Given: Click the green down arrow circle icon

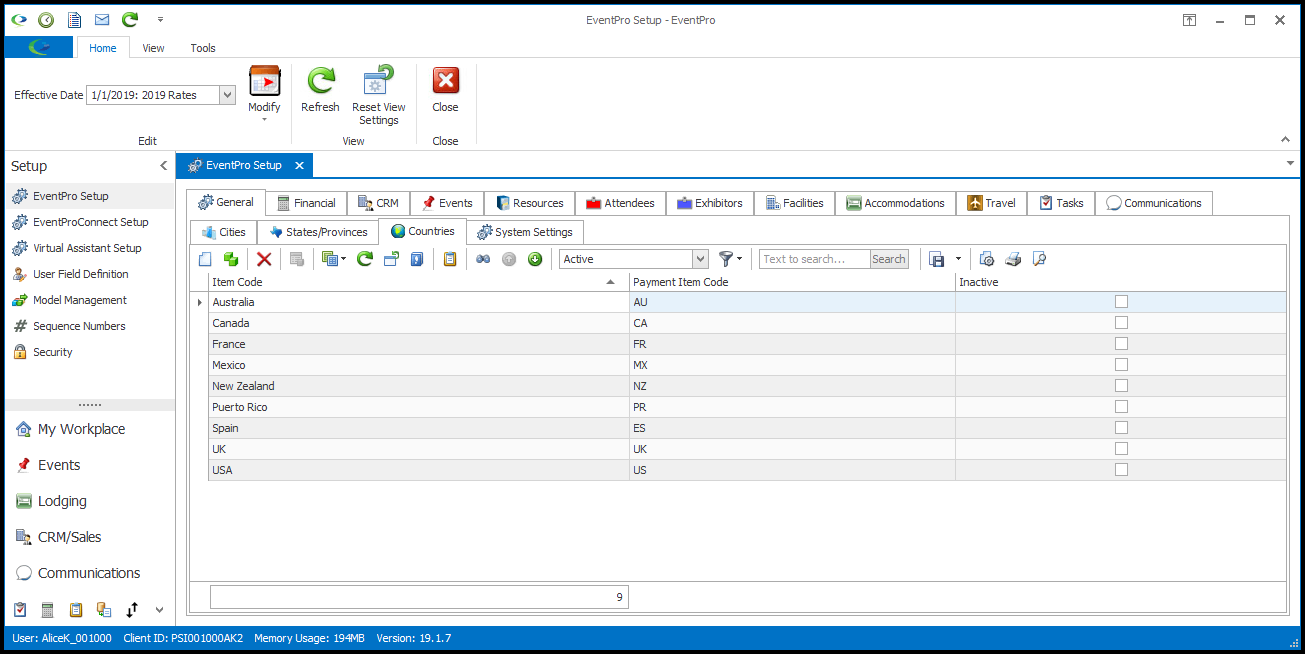Looking at the screenshot, I should (x=535, y=259).
